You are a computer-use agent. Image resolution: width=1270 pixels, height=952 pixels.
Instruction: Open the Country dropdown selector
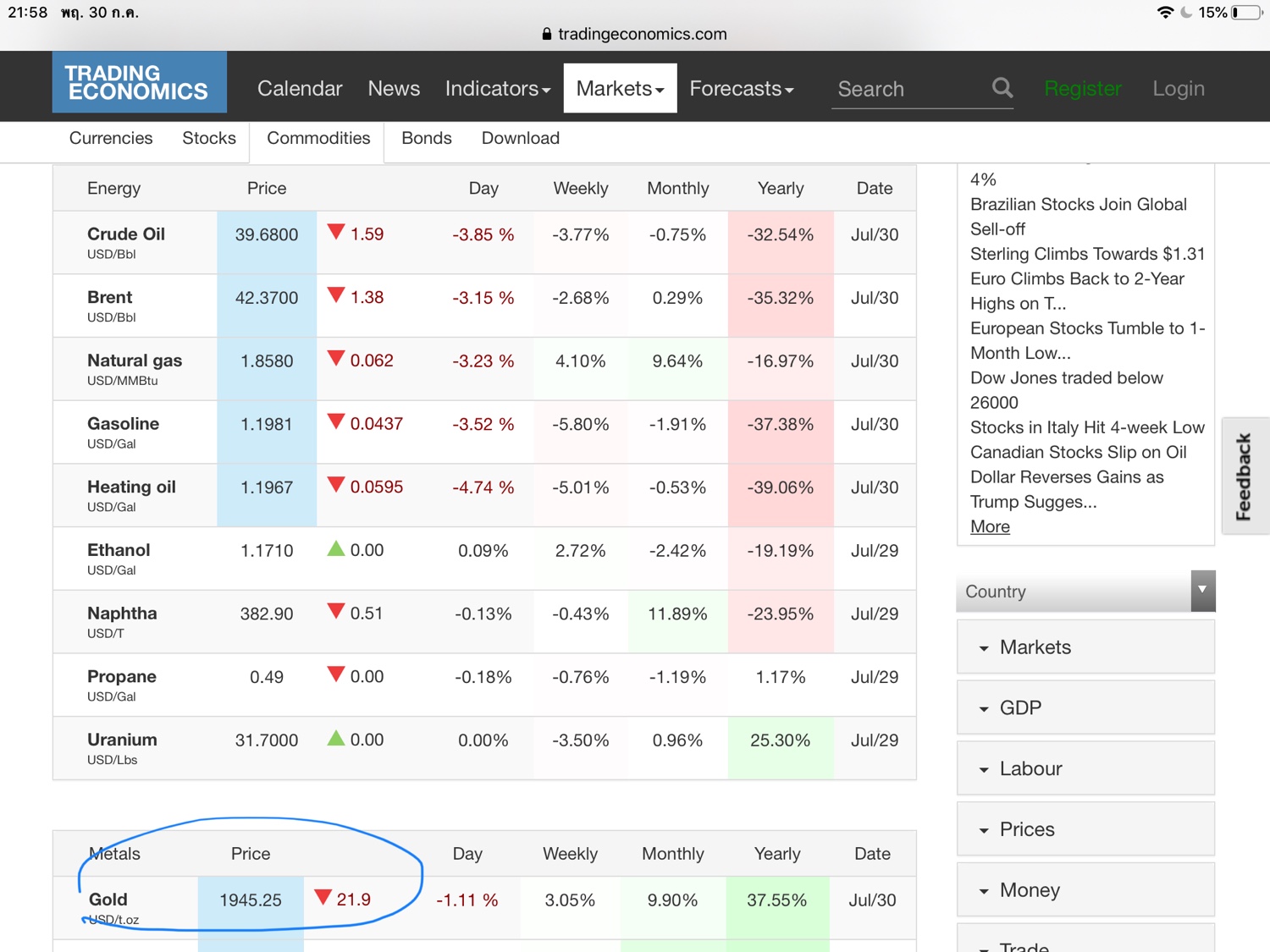tap(1085, 592)
